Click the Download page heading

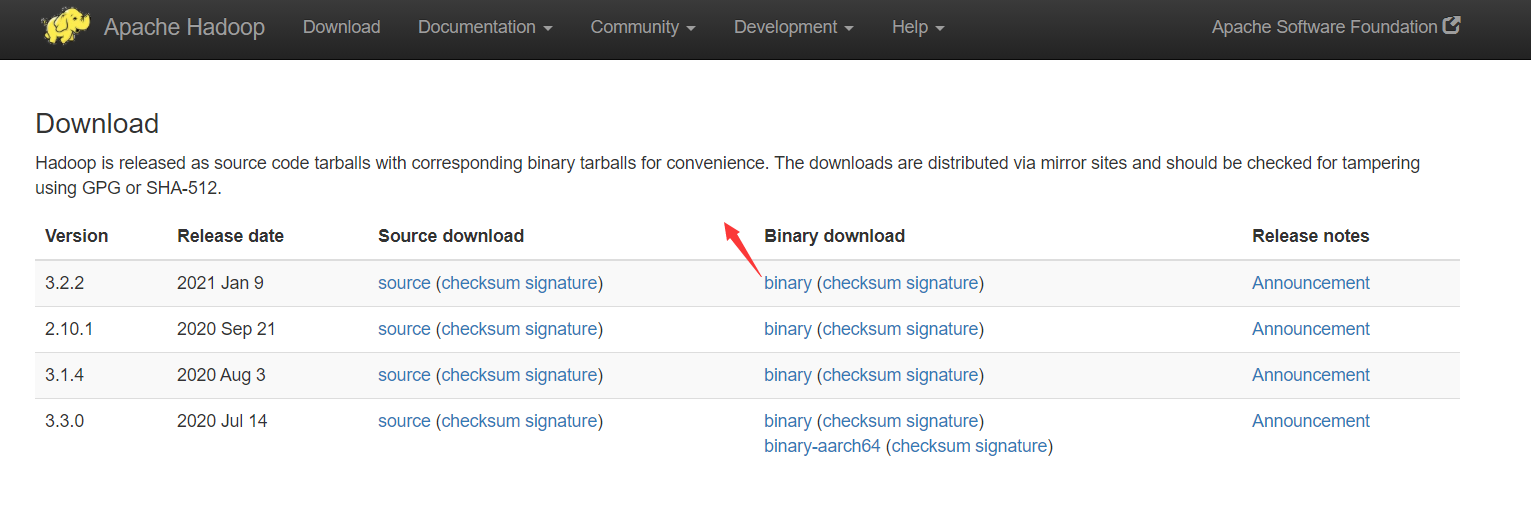pyautogui.click(x=97, y=124)
